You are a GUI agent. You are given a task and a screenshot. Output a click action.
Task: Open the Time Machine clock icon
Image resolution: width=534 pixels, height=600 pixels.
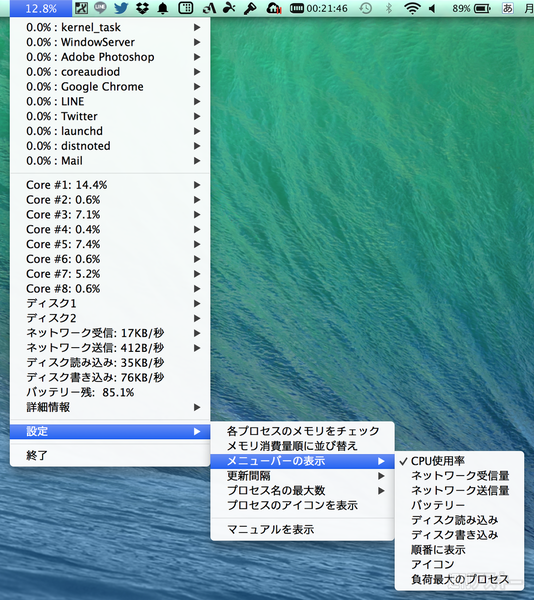[x=366, y=8]
